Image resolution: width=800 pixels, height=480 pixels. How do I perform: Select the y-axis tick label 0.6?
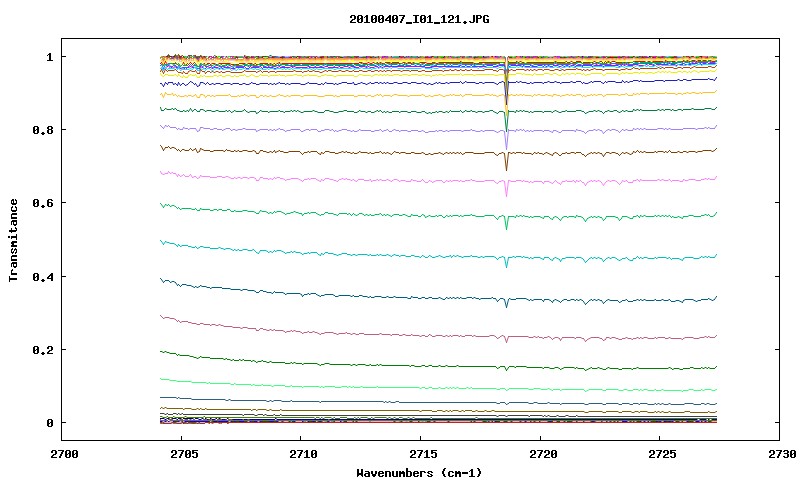point(43,203)
